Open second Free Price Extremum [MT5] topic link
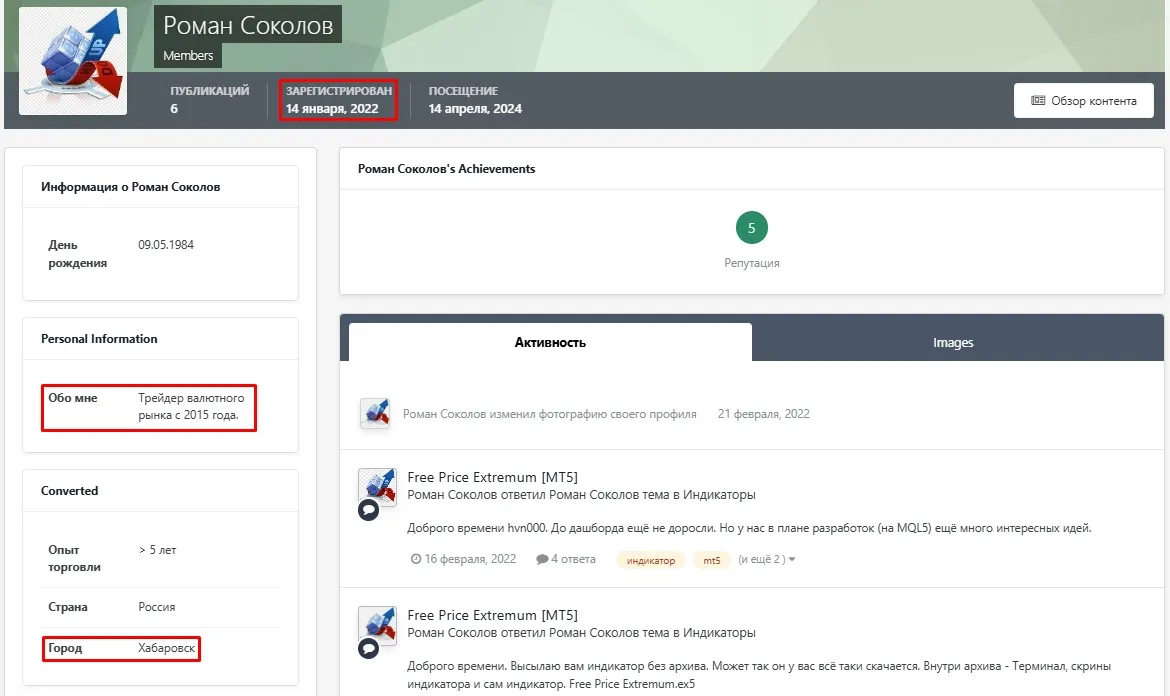1170x696 pixels. (x=492, y=615)
